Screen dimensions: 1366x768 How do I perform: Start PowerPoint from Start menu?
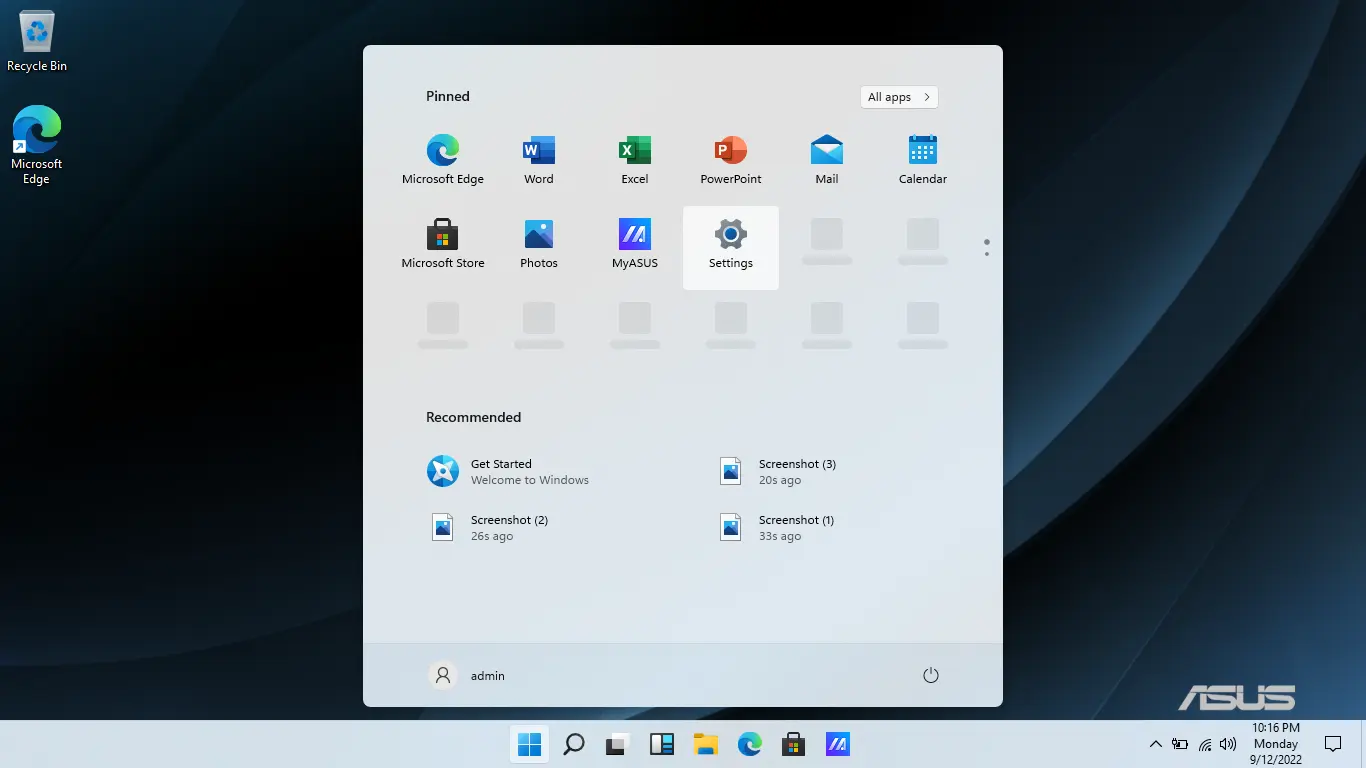730,160
